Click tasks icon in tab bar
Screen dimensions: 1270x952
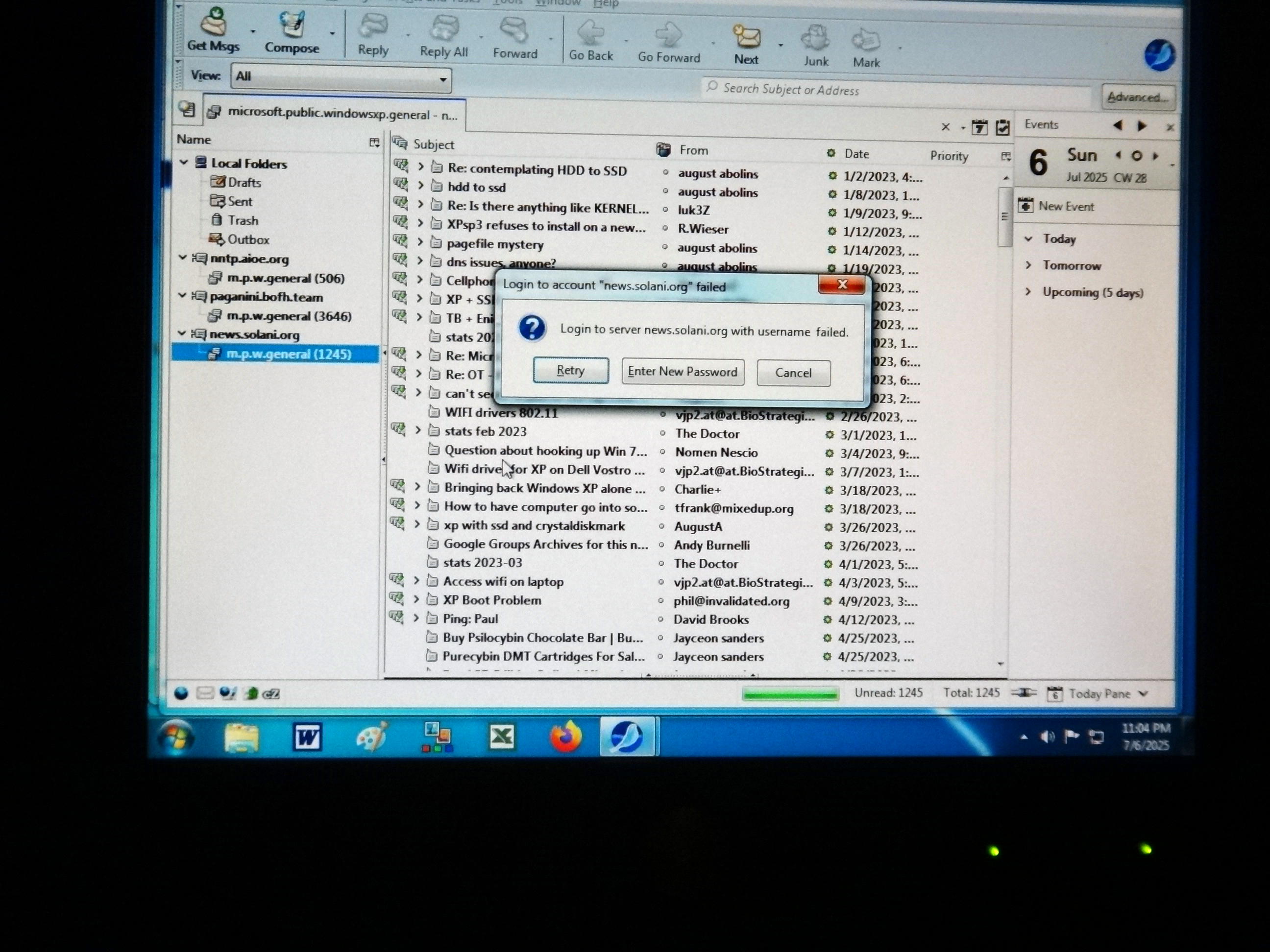click(x=1002, y=127)
